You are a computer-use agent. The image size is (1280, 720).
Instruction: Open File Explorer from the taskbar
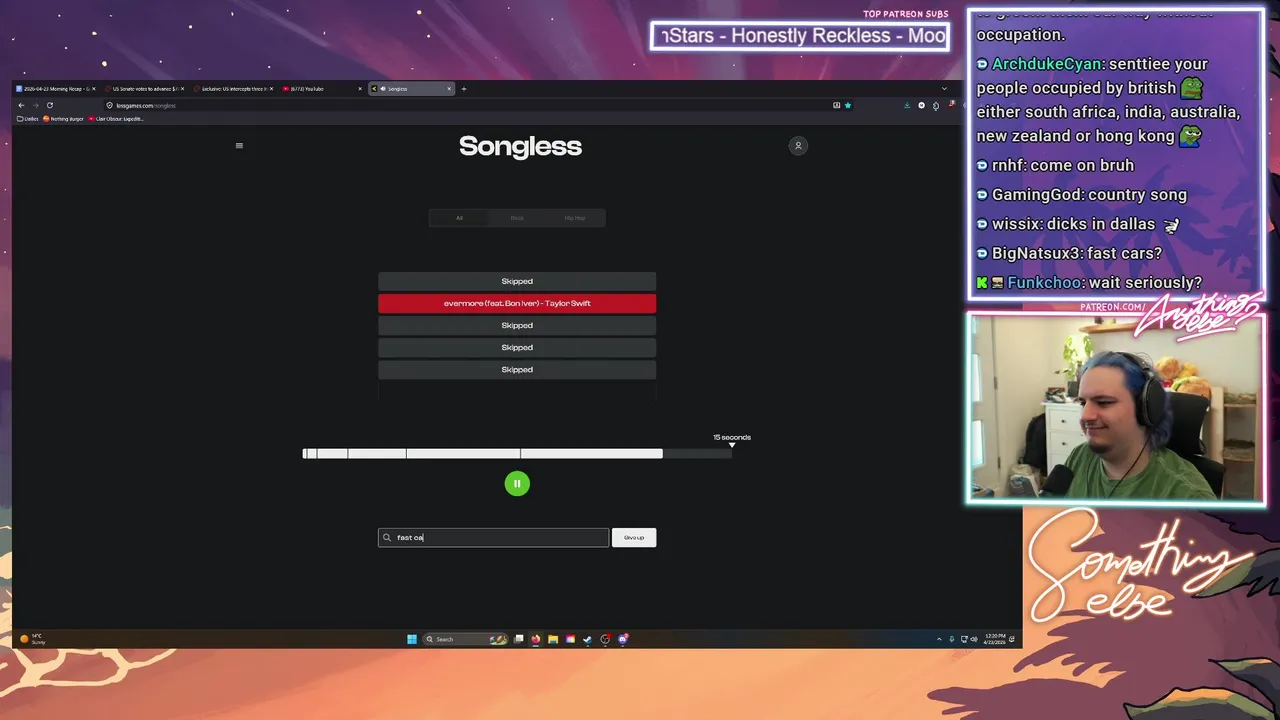553,639
